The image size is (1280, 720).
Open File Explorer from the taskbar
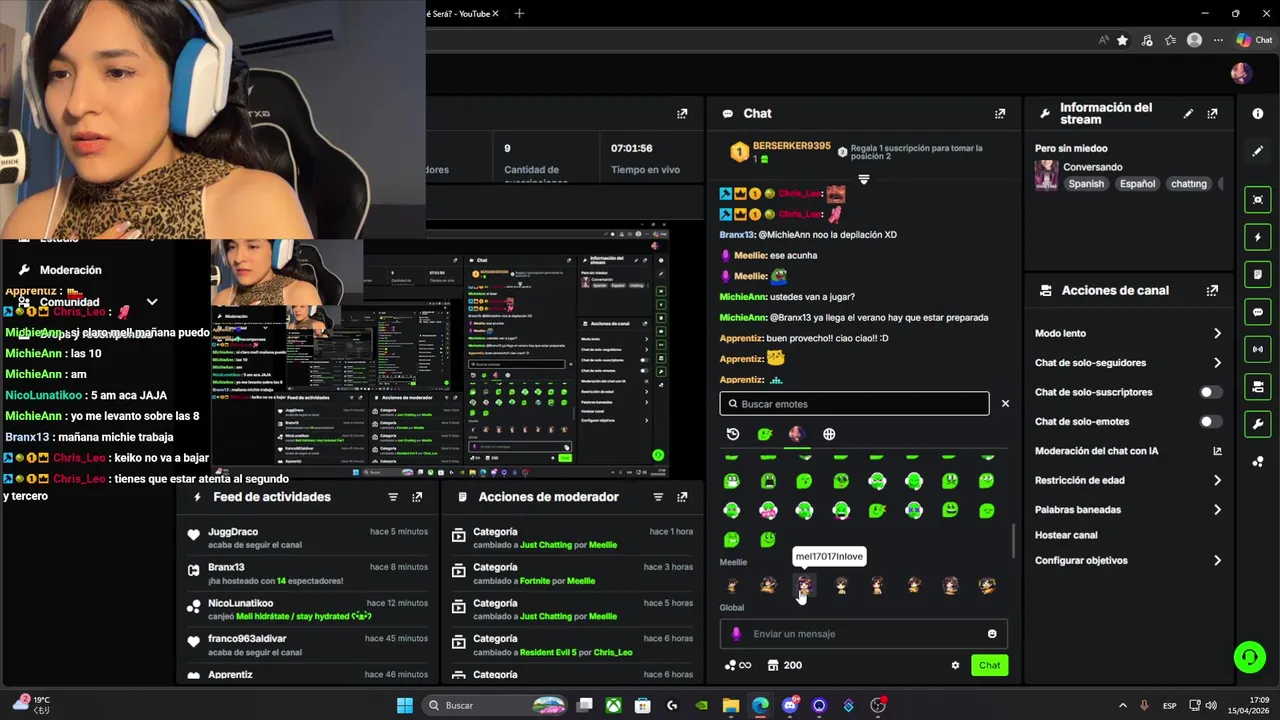[x=731, y=705]
